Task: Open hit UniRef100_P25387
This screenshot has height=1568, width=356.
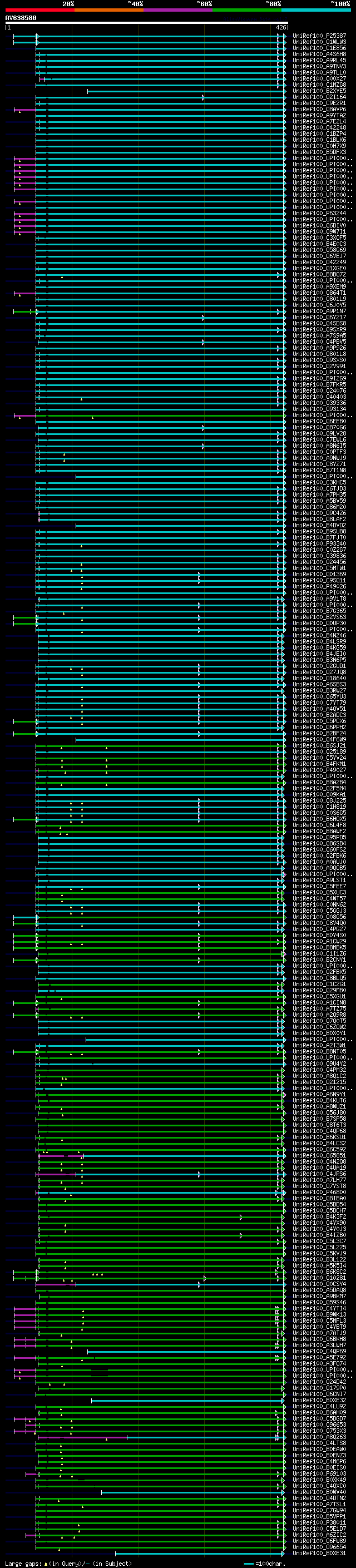Action: (x=319, y=36)
